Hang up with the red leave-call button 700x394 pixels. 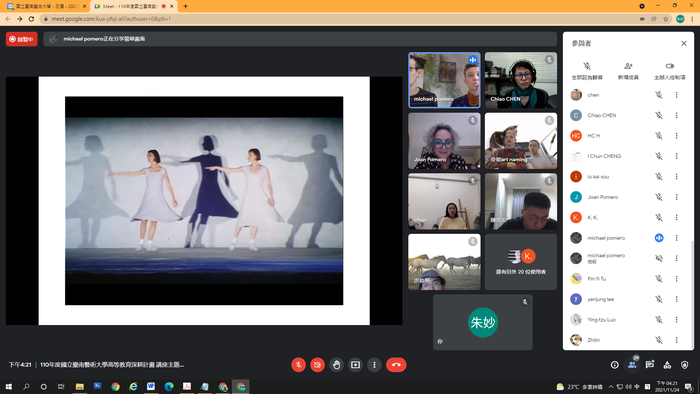click(396, 365)
